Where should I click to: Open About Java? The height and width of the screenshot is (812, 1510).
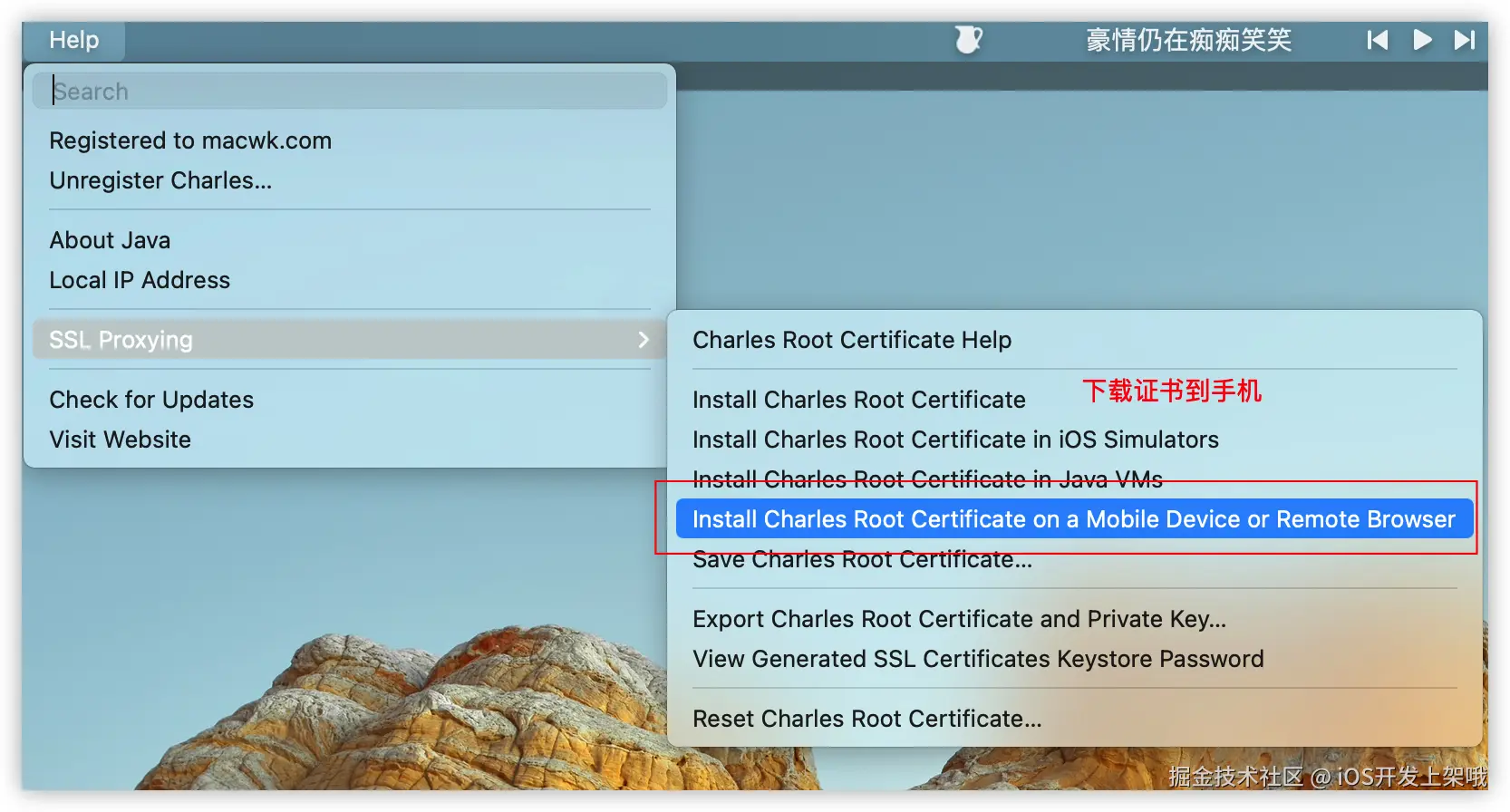350,240
